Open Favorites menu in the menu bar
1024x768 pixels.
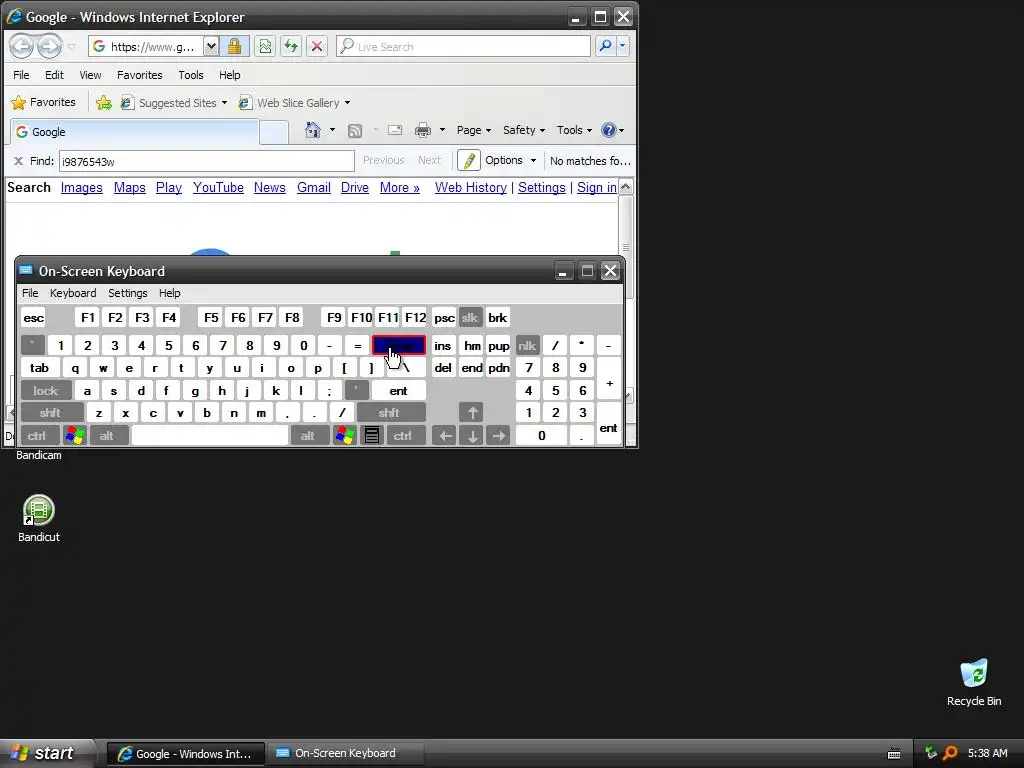[140, 75]
